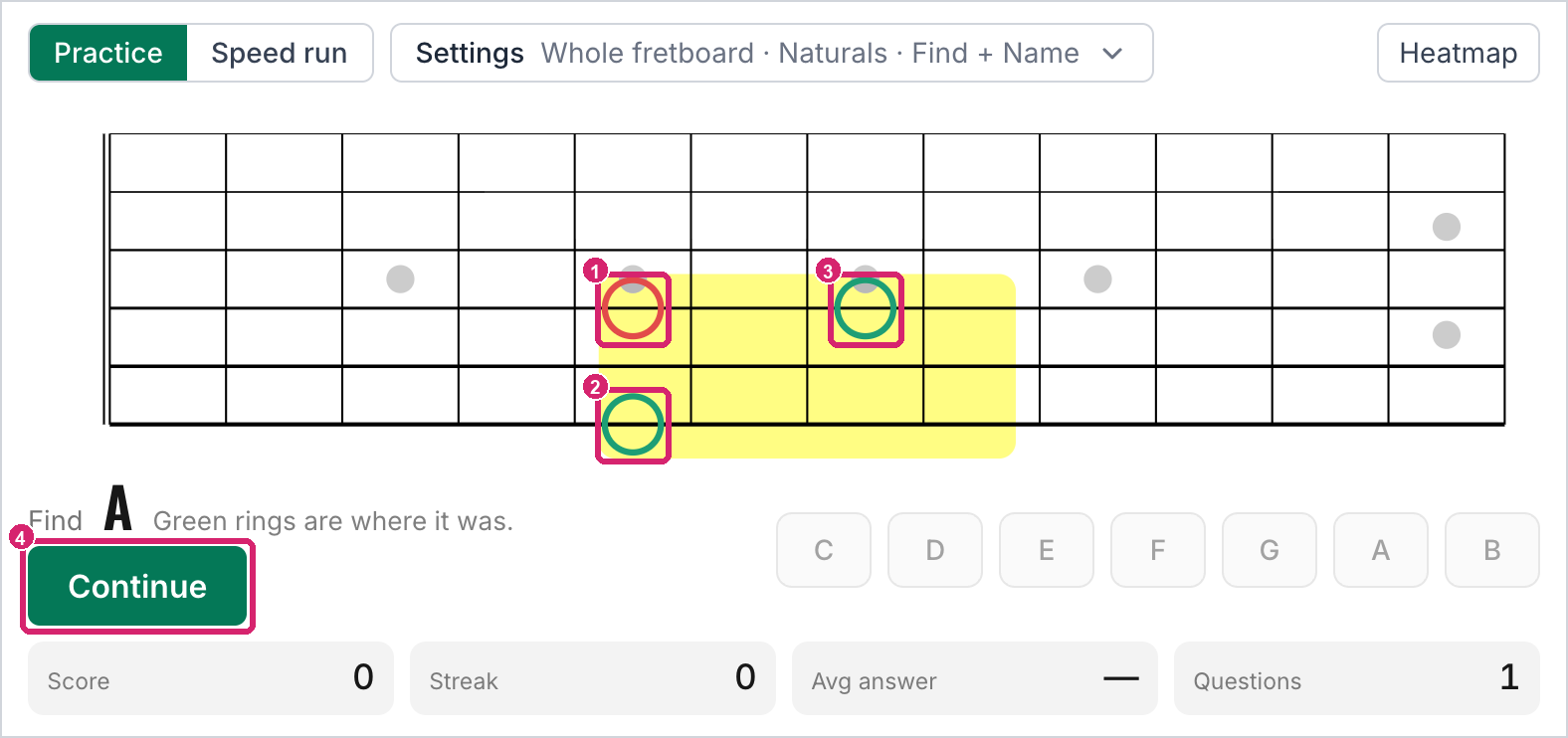The width and height of the screenshot is (1568, 738).
Task: Choose note name F
Action: click(1158, 550)
